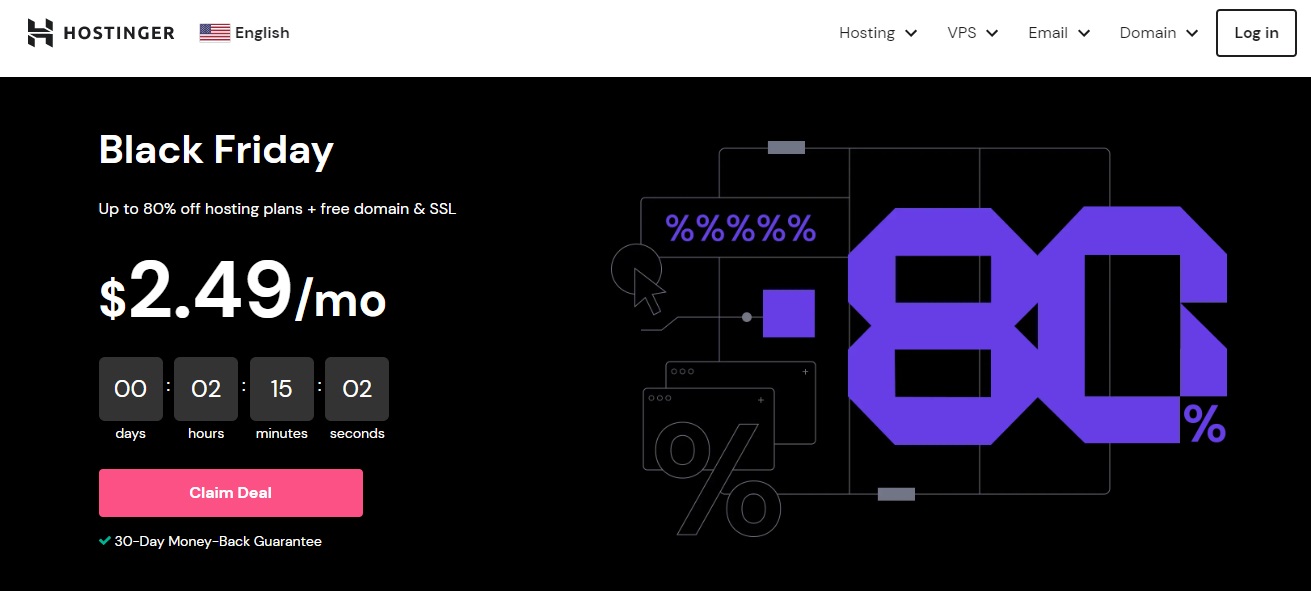Click the large purple 80 graphic
The image size is (1311, 591).
pyautogui.click(x=1035, y=325)
